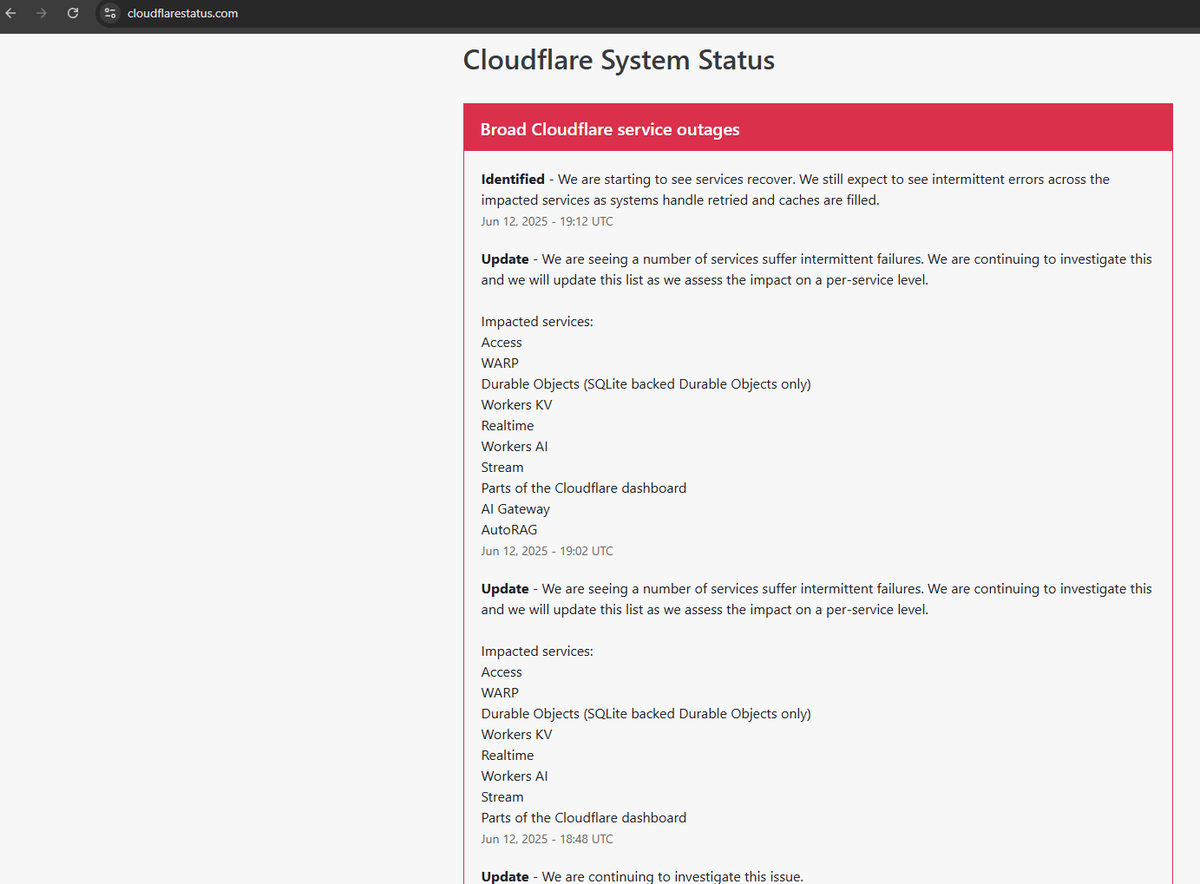The height and width of the screenshot is (884, 1200).
Task: Click 'WARP' in the list containing AutoRAG
Action: click(x=500, y=363)
